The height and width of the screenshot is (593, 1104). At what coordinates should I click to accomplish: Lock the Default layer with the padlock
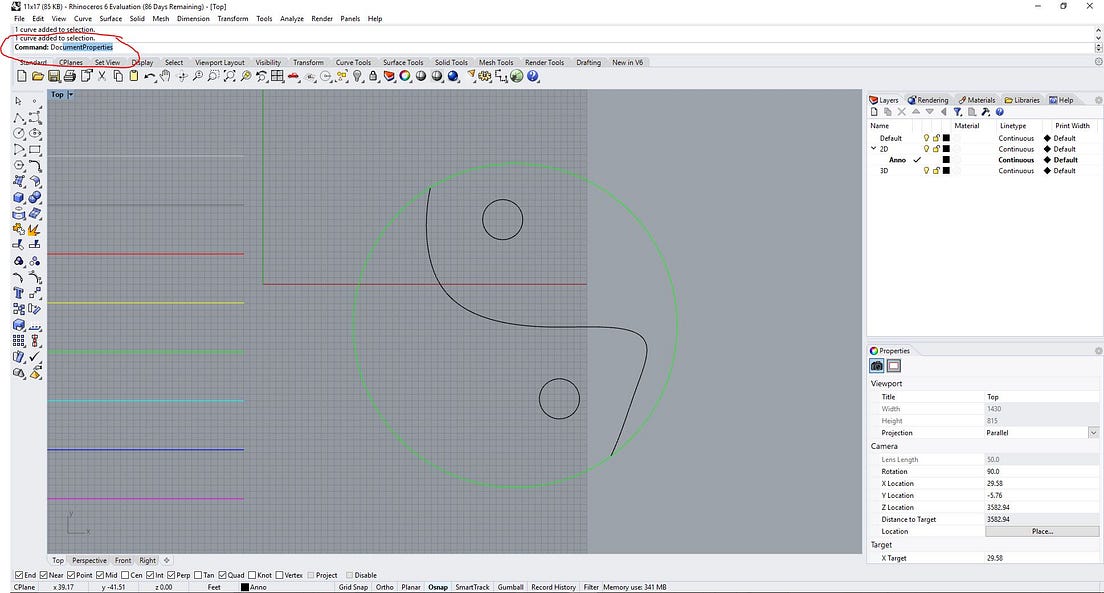click(936, 138)
